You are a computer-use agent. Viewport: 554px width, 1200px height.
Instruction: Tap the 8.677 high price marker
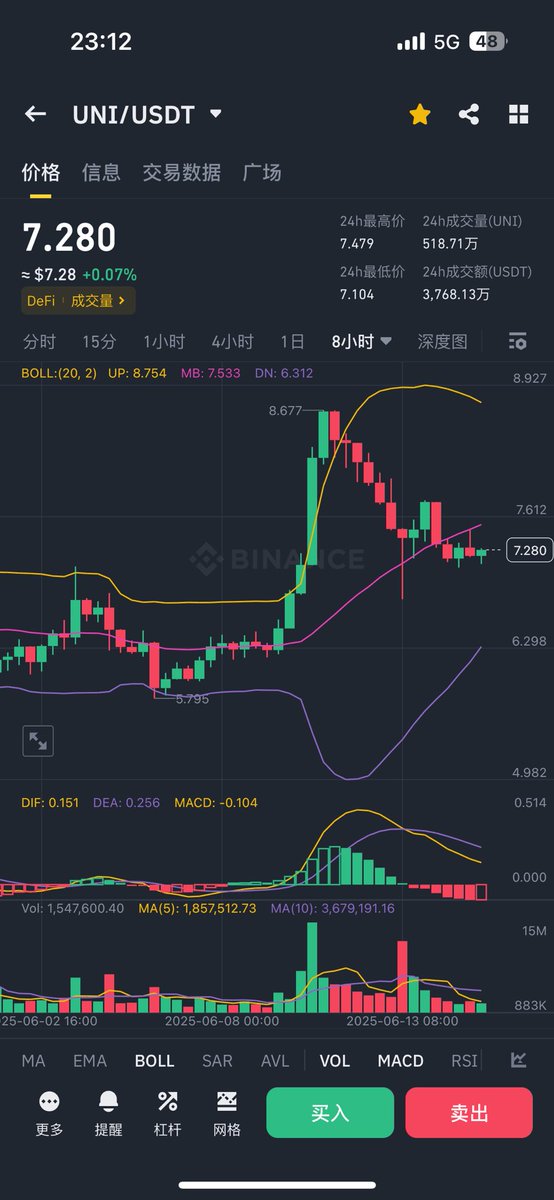[286, 411]
